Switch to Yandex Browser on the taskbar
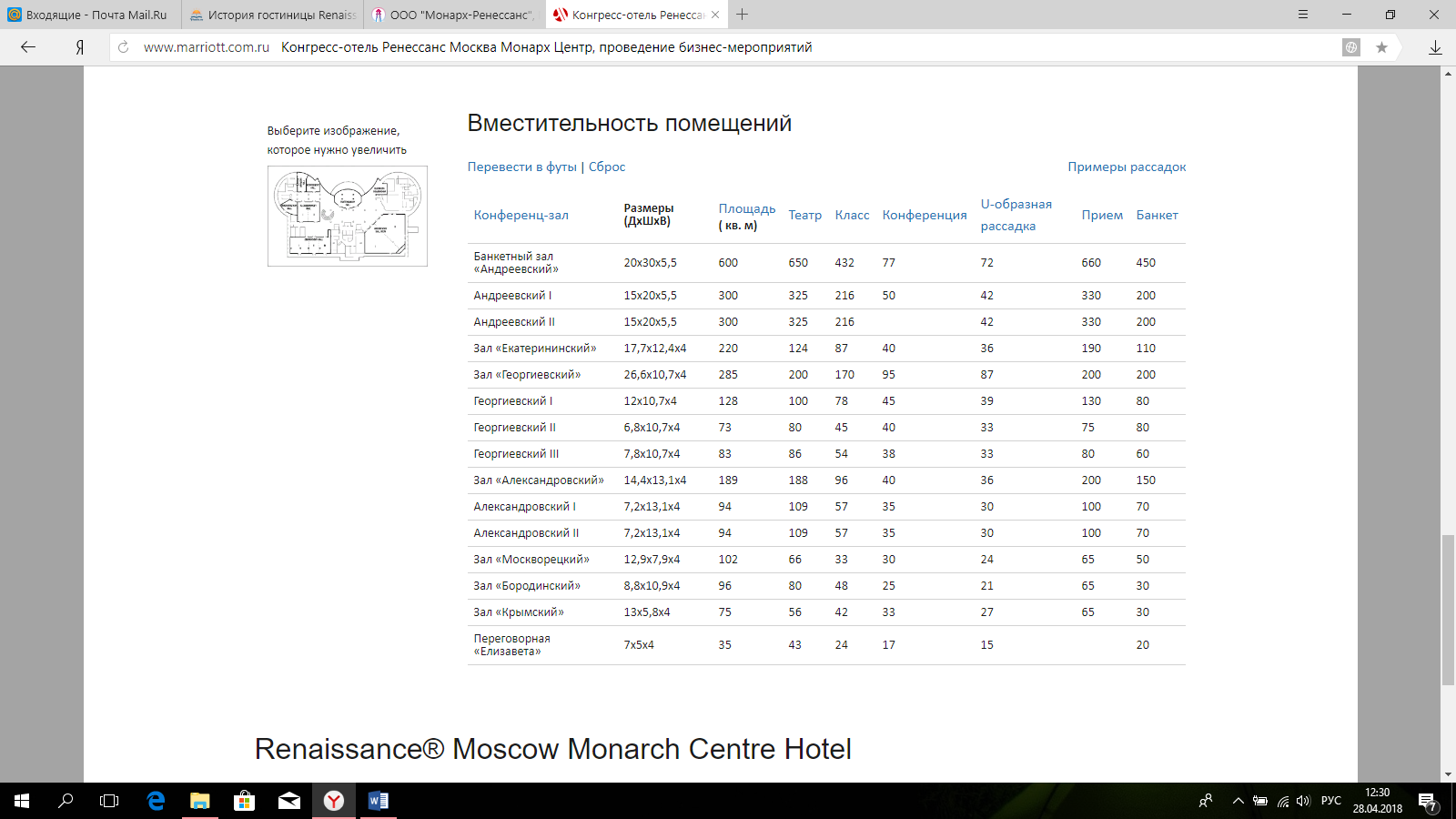1456x819 pixels. (334, 801)
